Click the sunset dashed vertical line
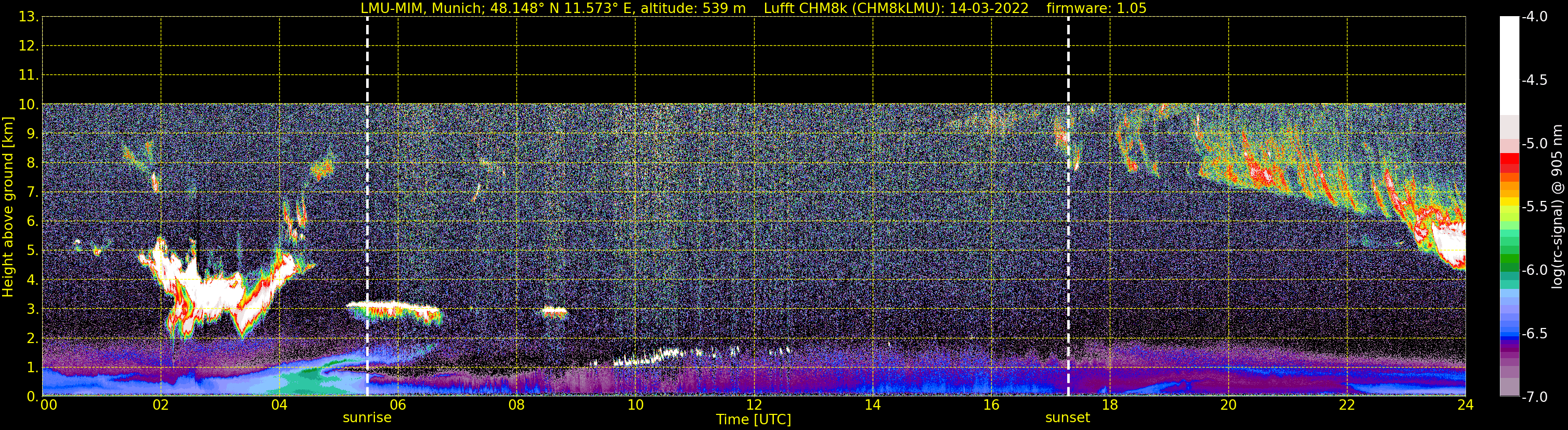The width and height of the screenshot is (1568, 430). [x=1068, y=207]
